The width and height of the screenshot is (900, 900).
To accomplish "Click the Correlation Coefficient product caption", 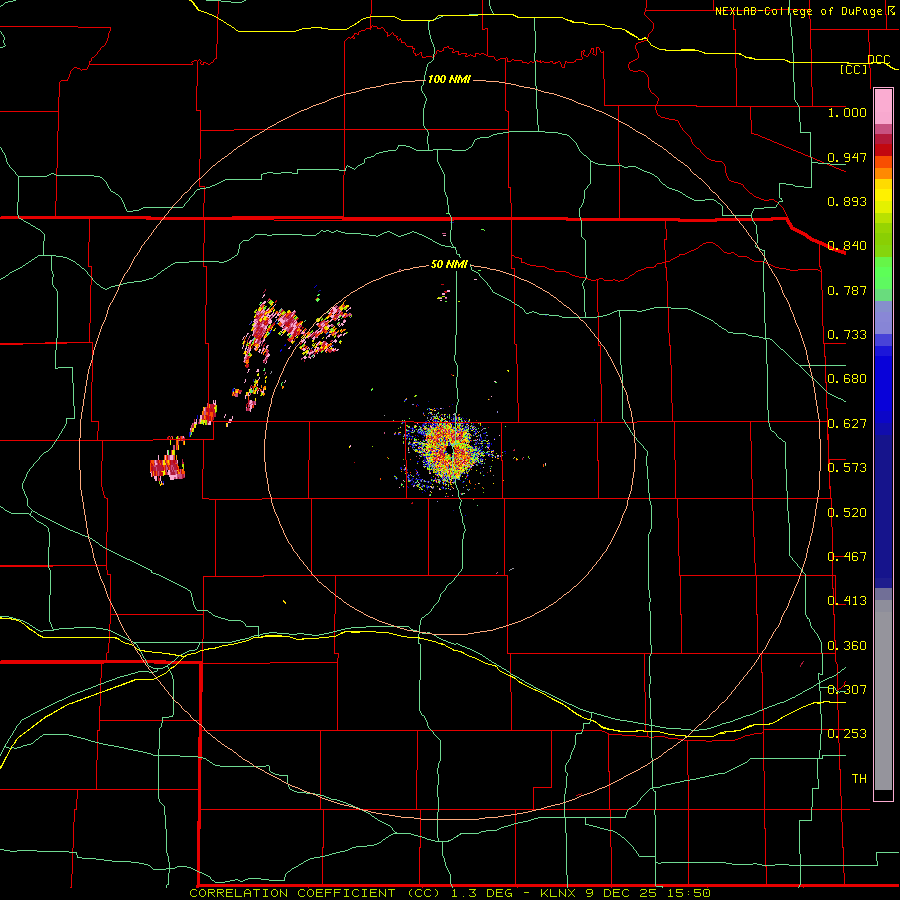I will click(450, 893).
